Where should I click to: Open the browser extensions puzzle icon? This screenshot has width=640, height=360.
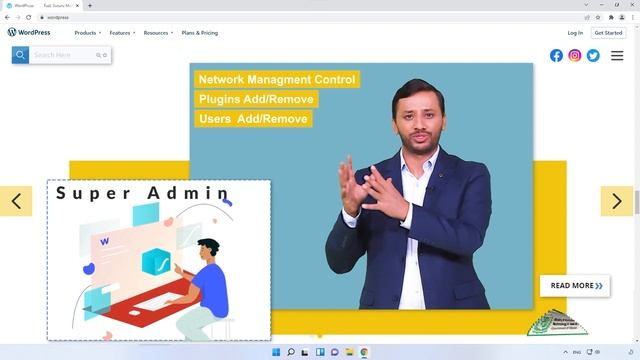(x=611, y=18)
